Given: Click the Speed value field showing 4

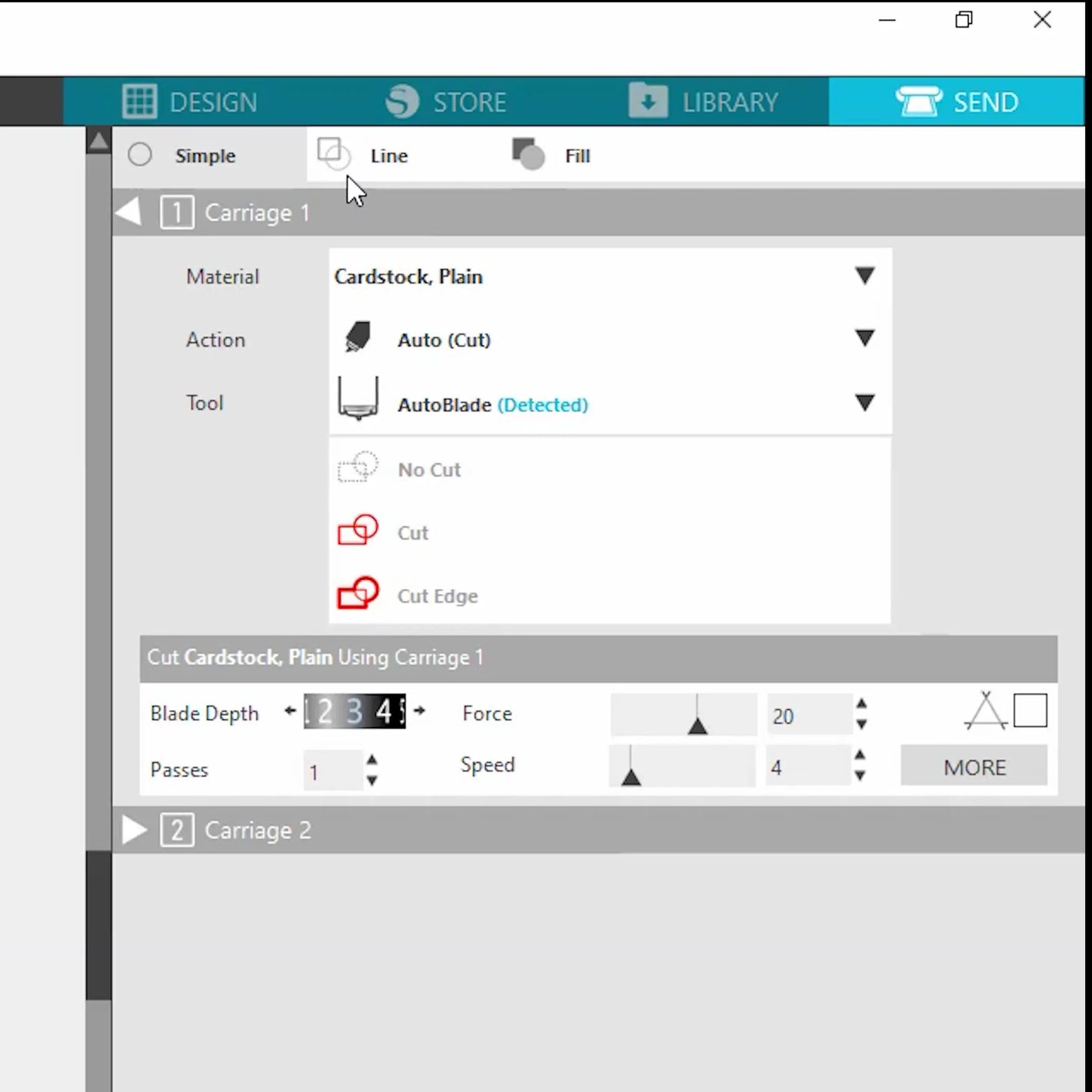Looking at the screenshot, I should pos(807,767).
